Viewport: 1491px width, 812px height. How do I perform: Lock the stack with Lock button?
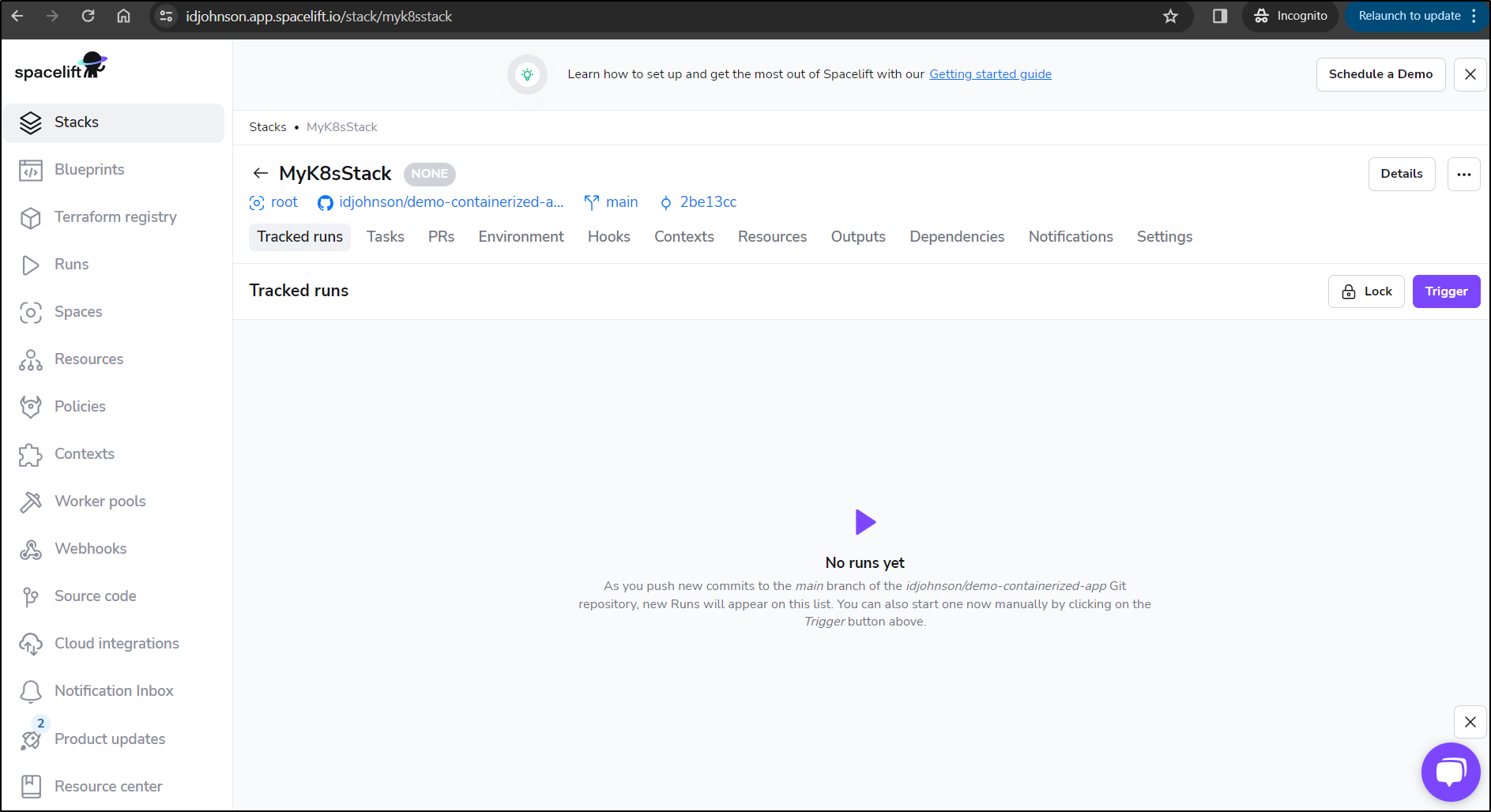point(1366,291)
